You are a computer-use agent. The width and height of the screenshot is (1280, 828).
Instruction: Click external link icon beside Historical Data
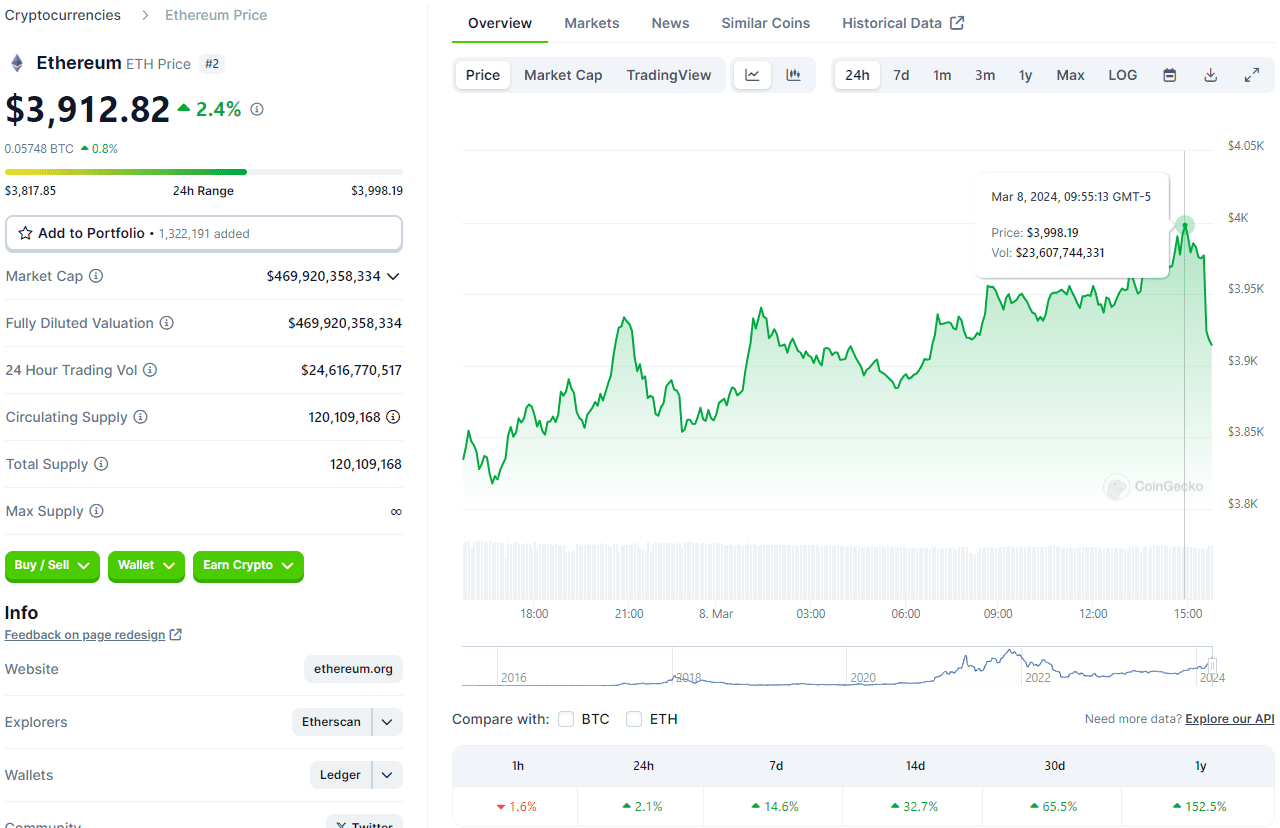(957, 23)
